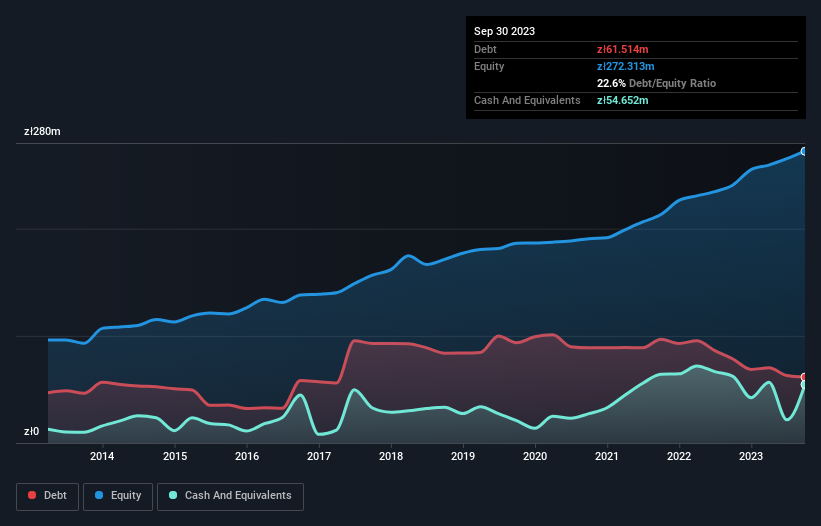This screenshot has height=526, width=821.
Task: Click the 2018 x-axis label
Action: point(391,456)
